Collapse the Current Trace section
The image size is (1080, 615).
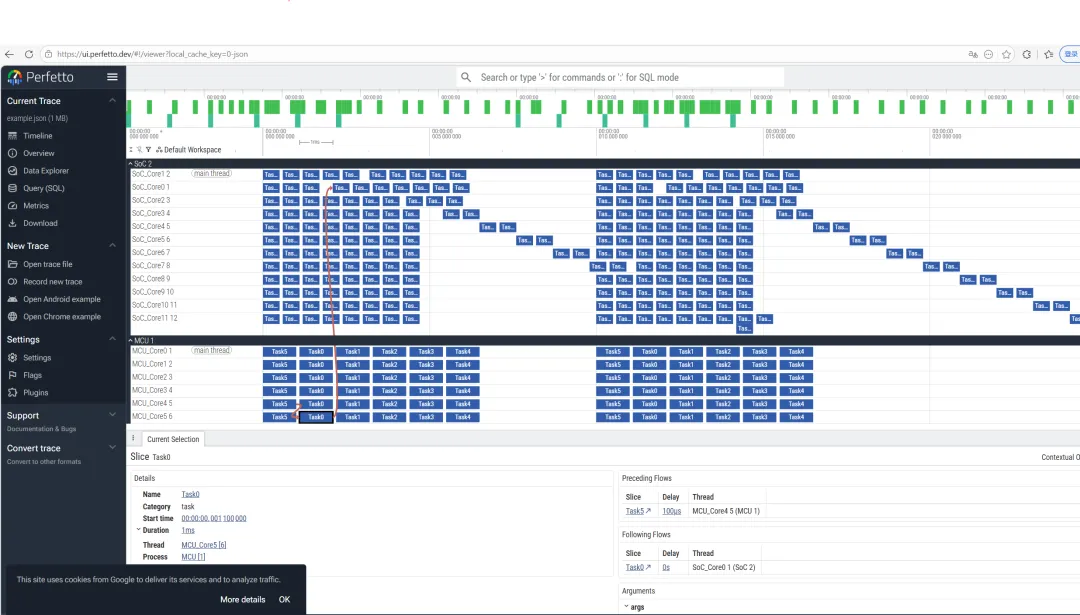[112, 101]
